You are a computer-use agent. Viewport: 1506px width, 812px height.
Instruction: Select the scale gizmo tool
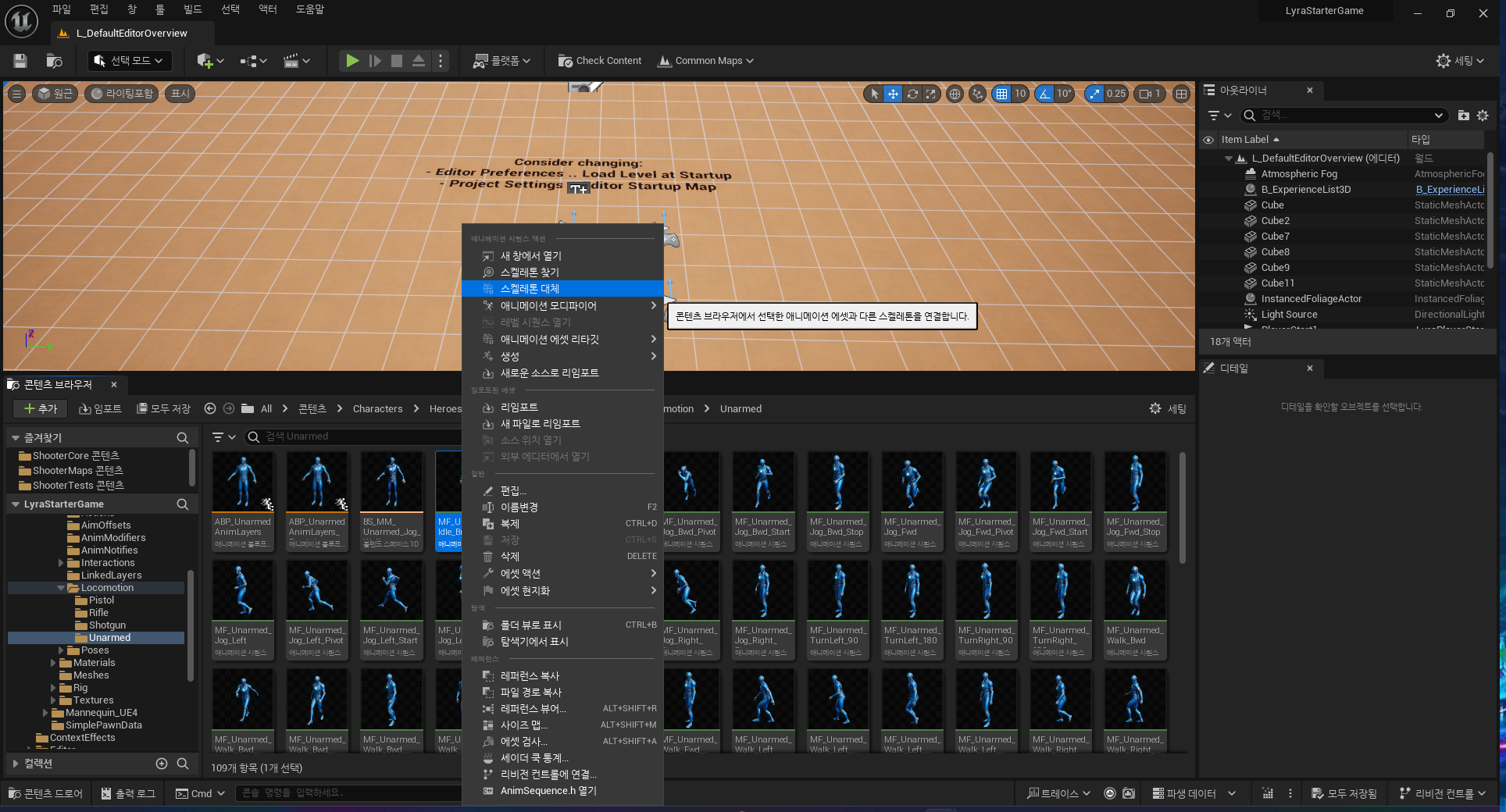pyautogui.click(x=930, y=94)
